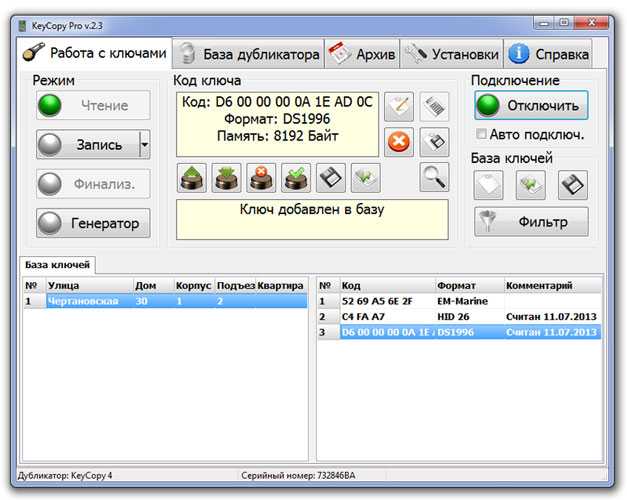The height and width of the screenshot is (500, 627).
Task: Switch to the Архив tab
Action: [x=363, y=54]
